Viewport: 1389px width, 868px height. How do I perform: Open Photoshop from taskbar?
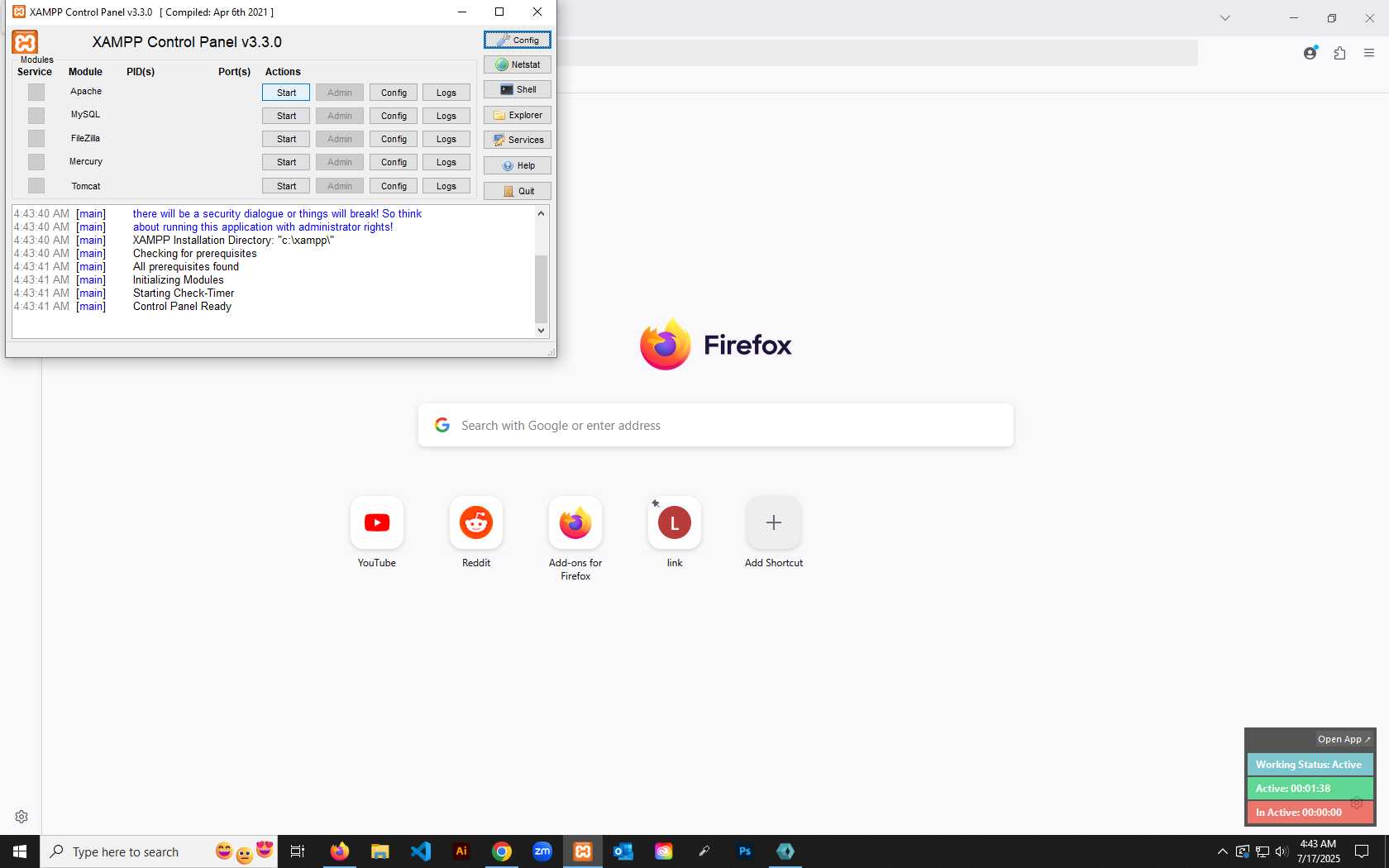745,851
